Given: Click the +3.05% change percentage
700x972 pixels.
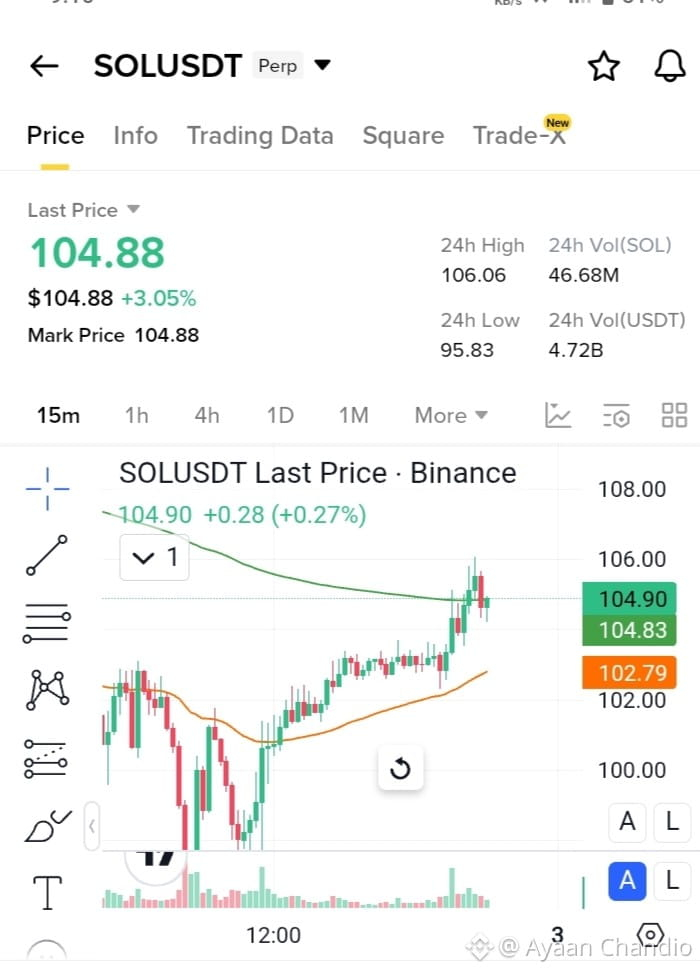Looking at the screenshot, I should pyautogui.click(x=159, y=299).
